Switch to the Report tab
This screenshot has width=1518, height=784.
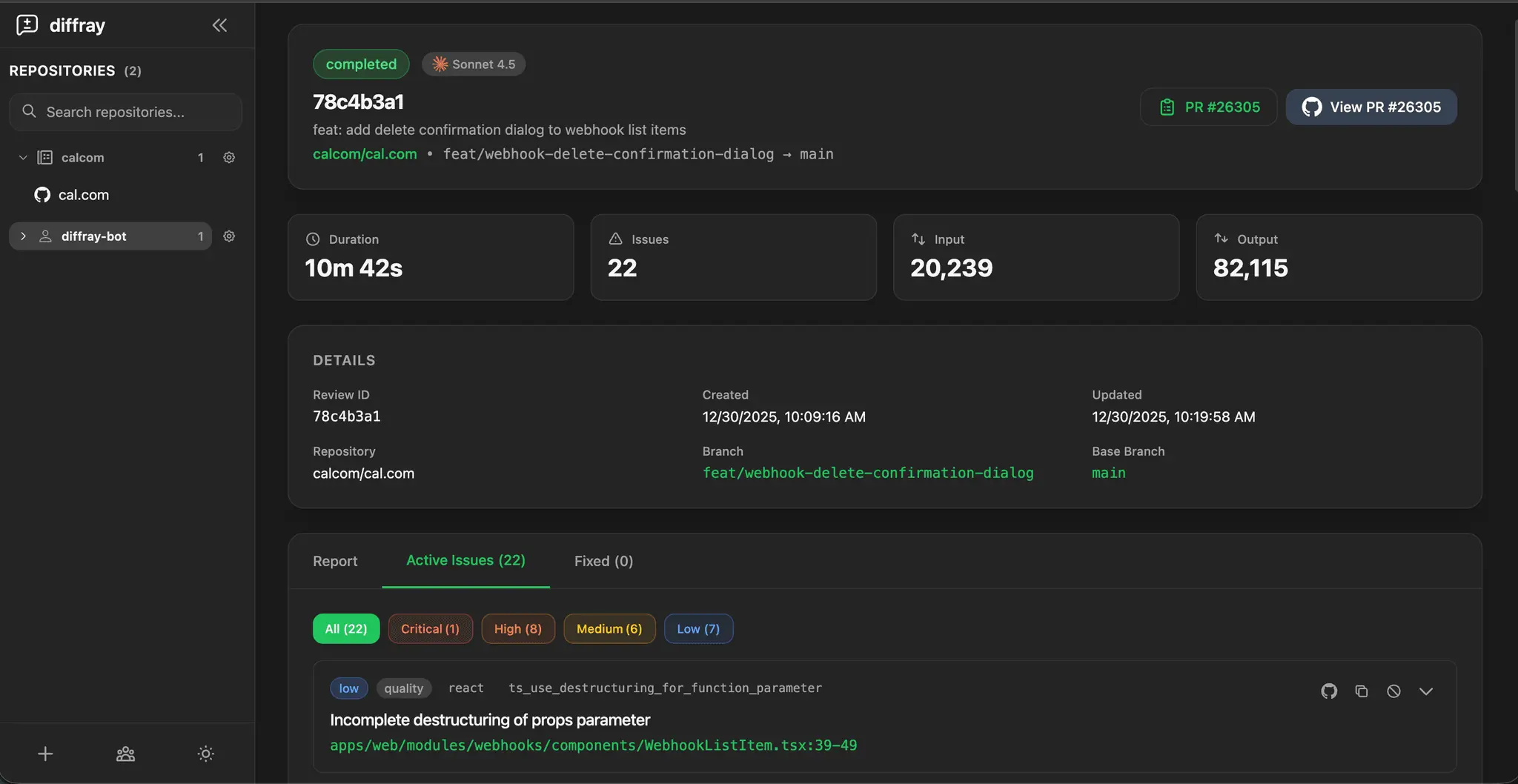335,561
